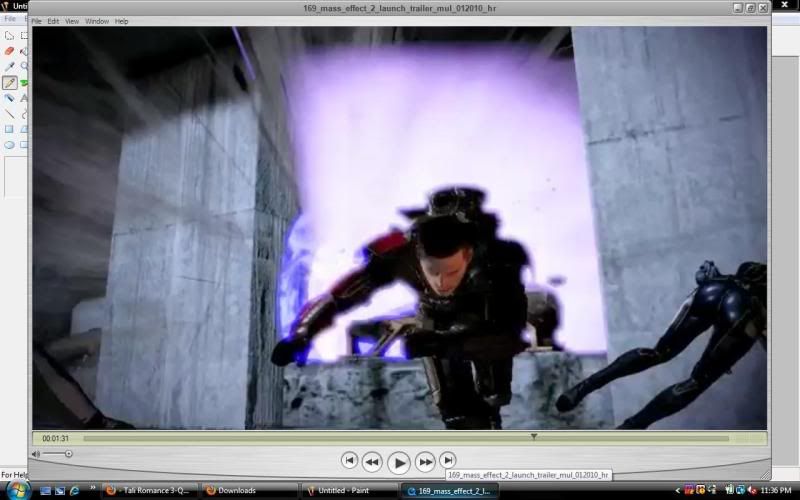Click the rewind button
Image resolution: width=800 pixels, height=500 pixels.
click(x=372, y=461)
